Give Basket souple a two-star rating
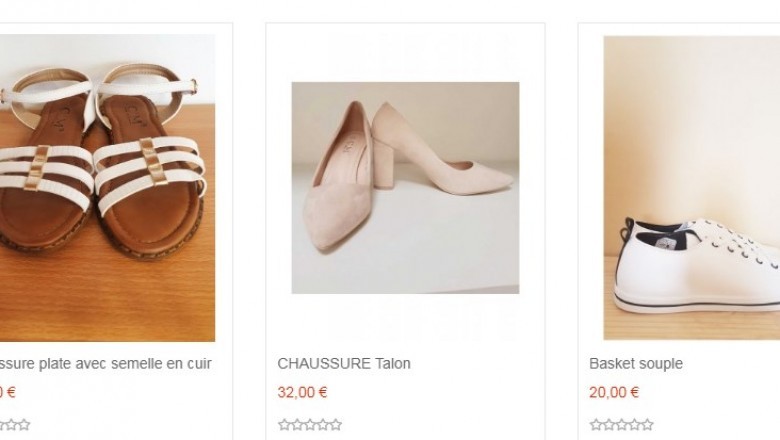The height and width of the screenshot is (440, 780). tap(609, 425)
